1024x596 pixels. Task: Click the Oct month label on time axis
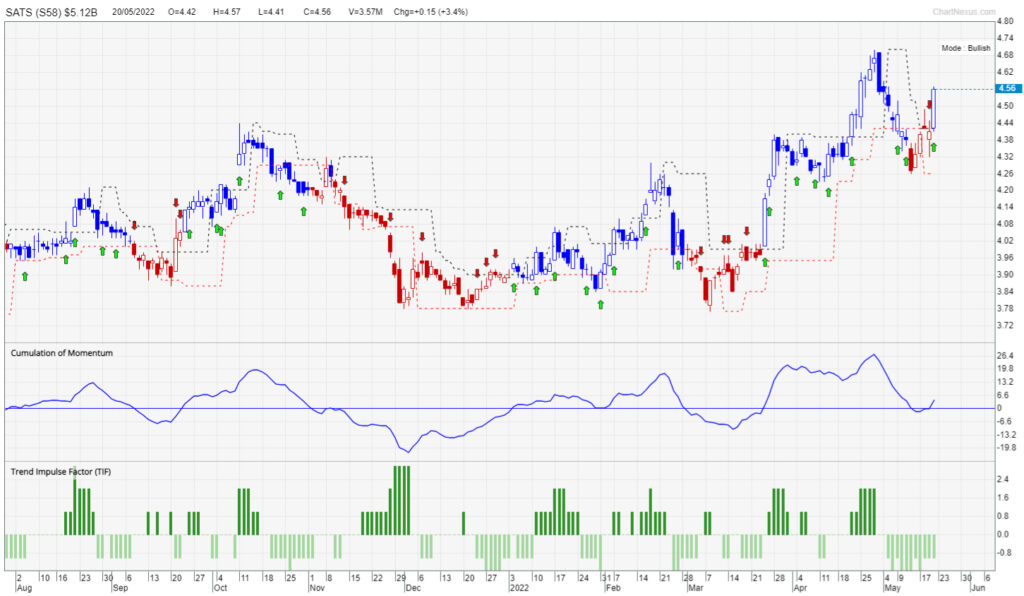(x=221, y=588)
